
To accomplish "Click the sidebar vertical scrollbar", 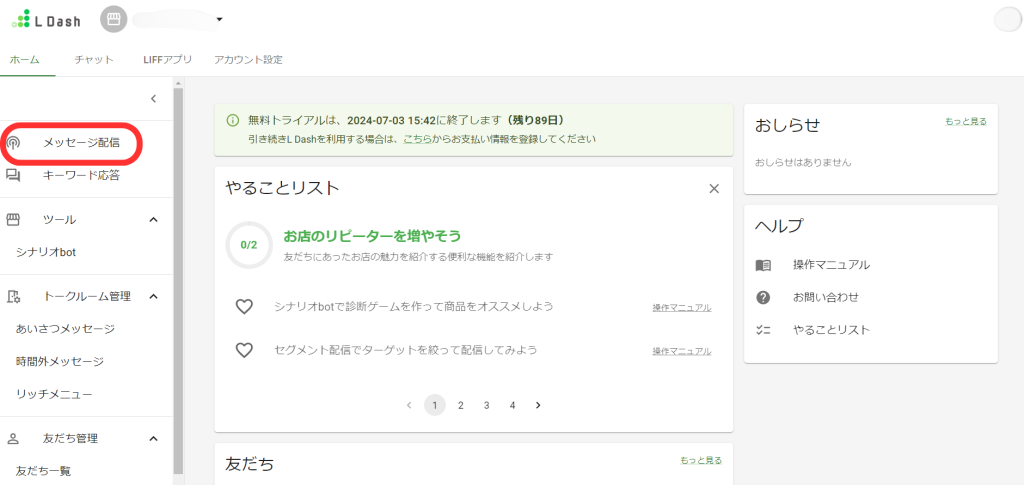I will (x=179, y=280).
